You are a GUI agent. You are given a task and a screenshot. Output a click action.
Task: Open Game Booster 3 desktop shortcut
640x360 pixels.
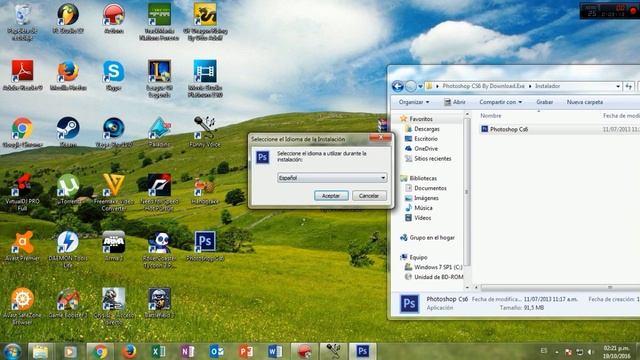(x=68, y=303)
